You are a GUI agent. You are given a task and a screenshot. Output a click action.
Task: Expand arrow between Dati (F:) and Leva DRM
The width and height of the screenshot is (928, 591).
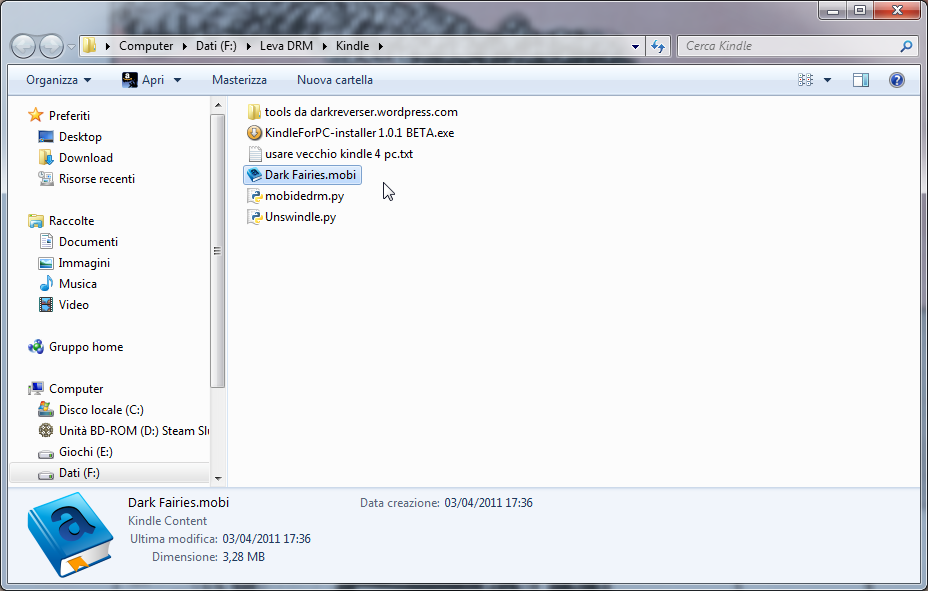point(249,46)
